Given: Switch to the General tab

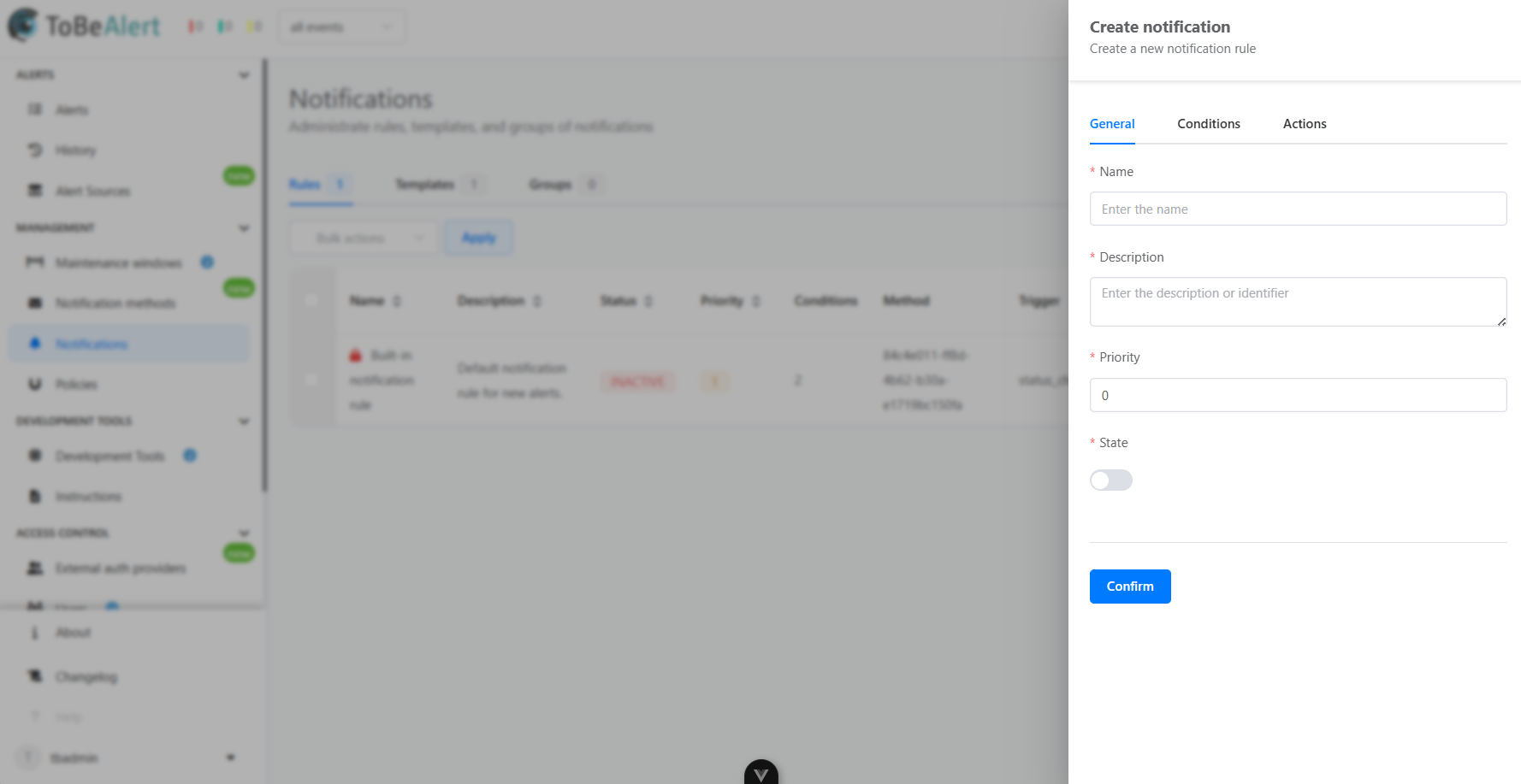Looking at the screenshot, I should tap(1112, 124).
